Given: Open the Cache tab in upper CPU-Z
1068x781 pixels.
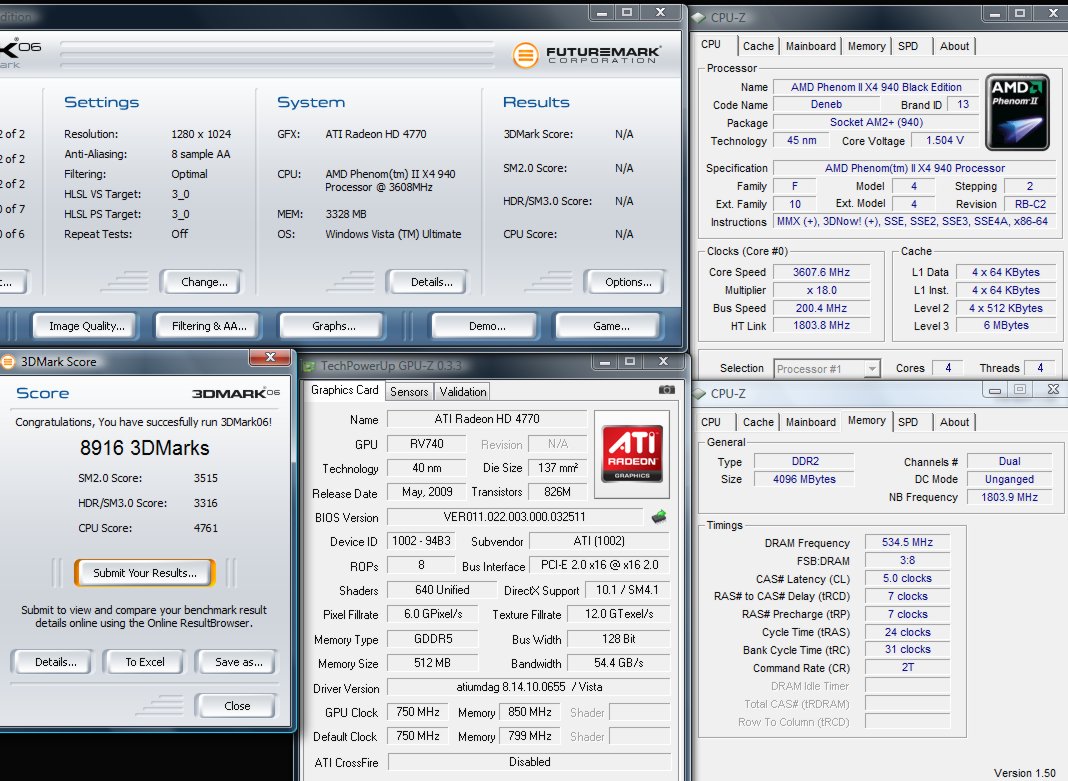Looking at the screenshot, I should [758, 46].
